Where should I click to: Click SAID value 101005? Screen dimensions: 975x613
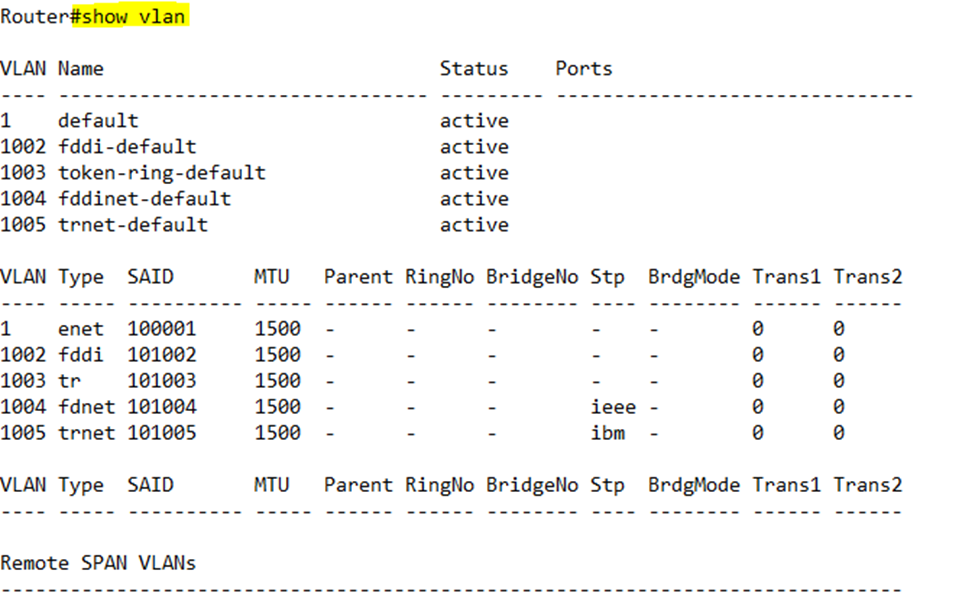pos(162,433)
